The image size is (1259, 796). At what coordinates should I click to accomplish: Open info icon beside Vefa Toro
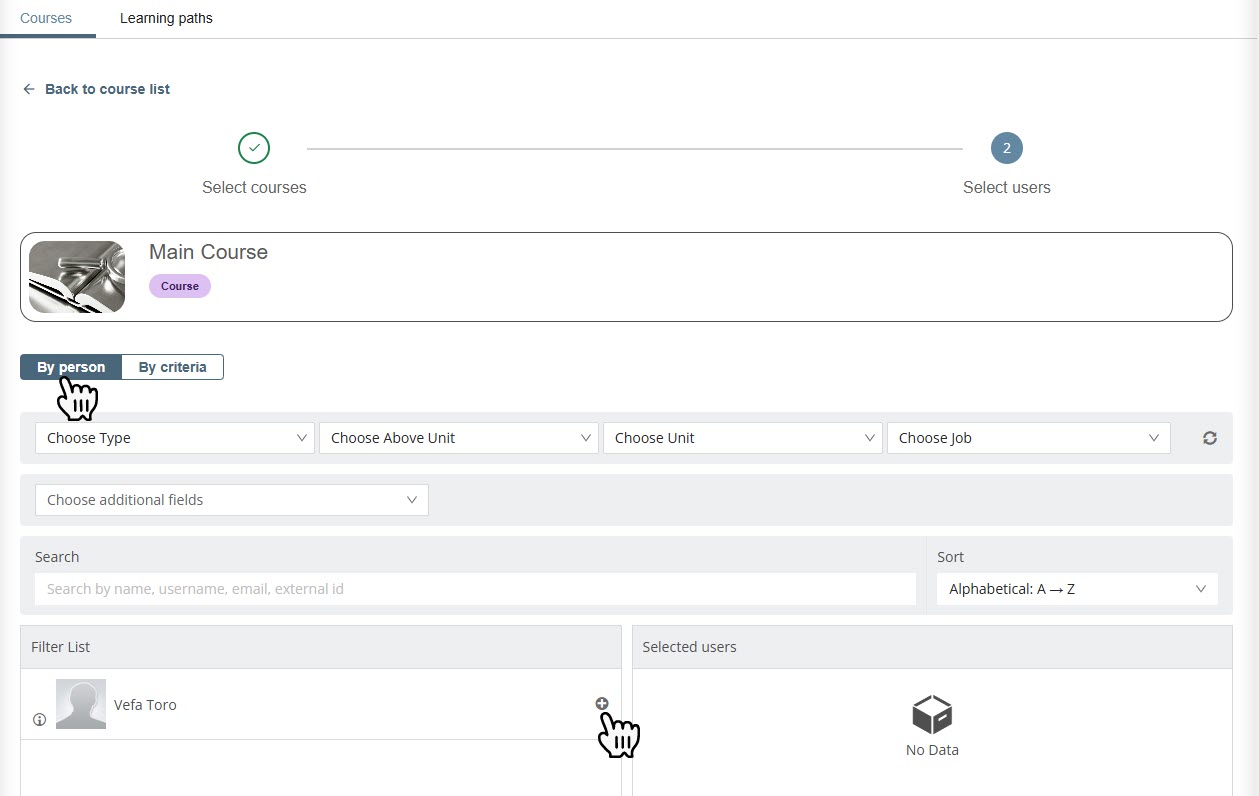tap(40, 719)
